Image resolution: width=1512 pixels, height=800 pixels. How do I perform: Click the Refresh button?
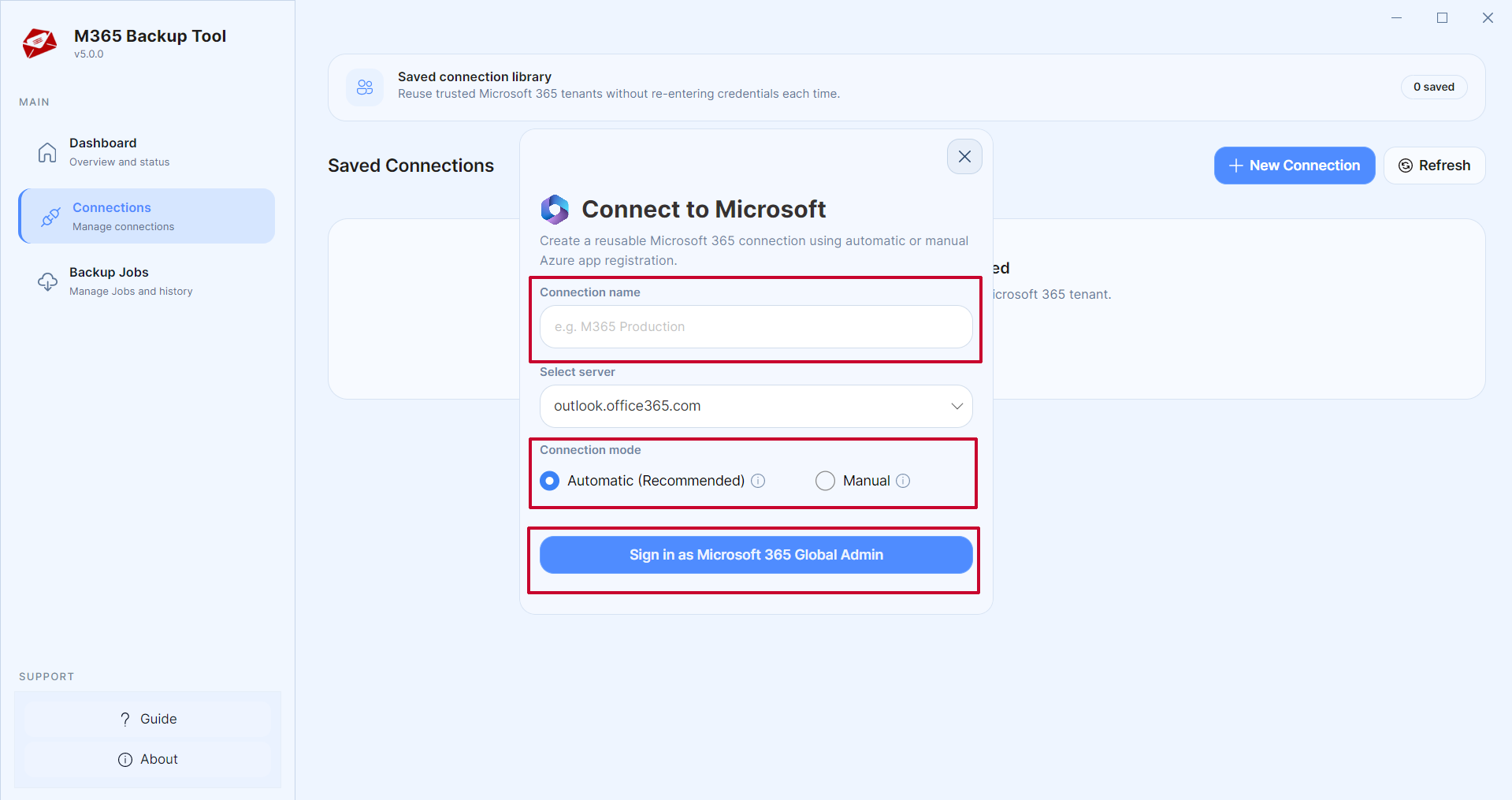coord(1434,166)
